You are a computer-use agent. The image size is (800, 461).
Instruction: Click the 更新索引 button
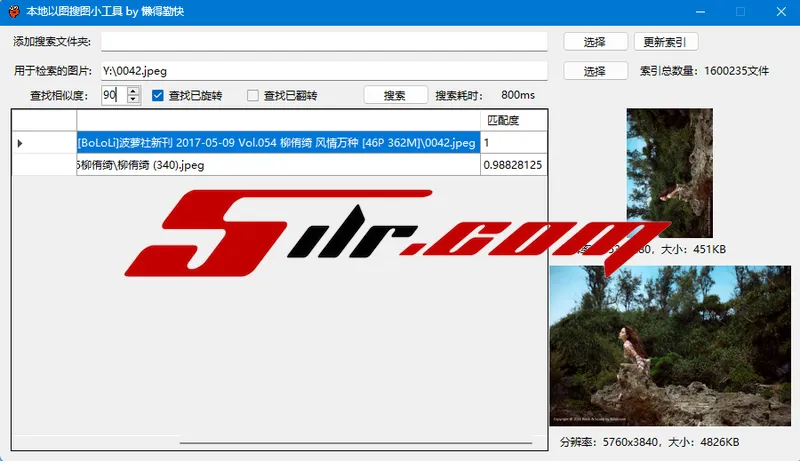point(666,42)
